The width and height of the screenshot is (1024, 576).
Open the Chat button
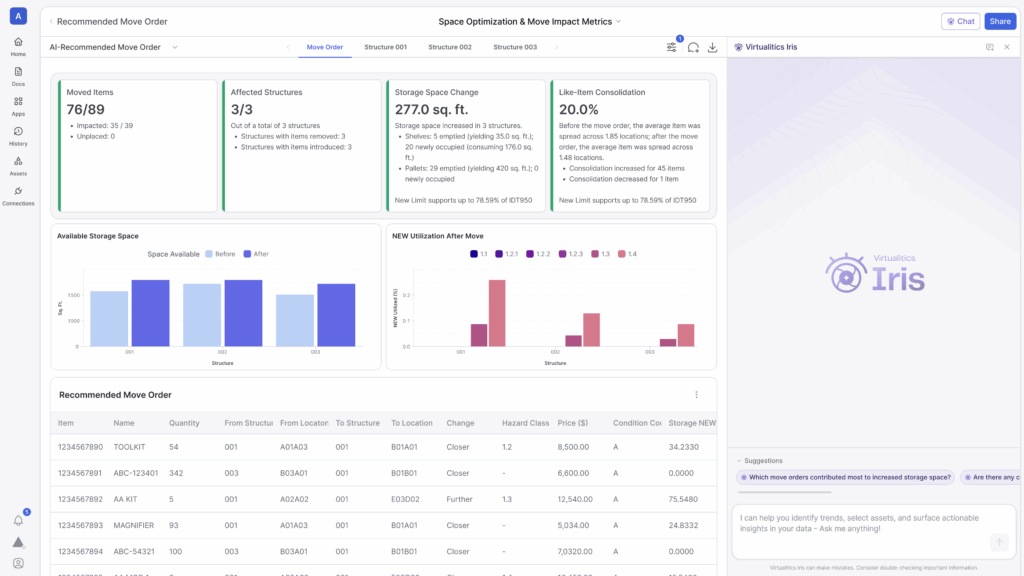[x=961, y=22]
